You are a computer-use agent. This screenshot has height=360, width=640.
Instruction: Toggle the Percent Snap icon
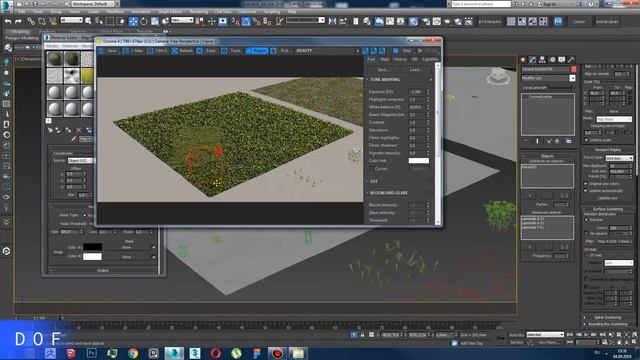pos(257,21)
